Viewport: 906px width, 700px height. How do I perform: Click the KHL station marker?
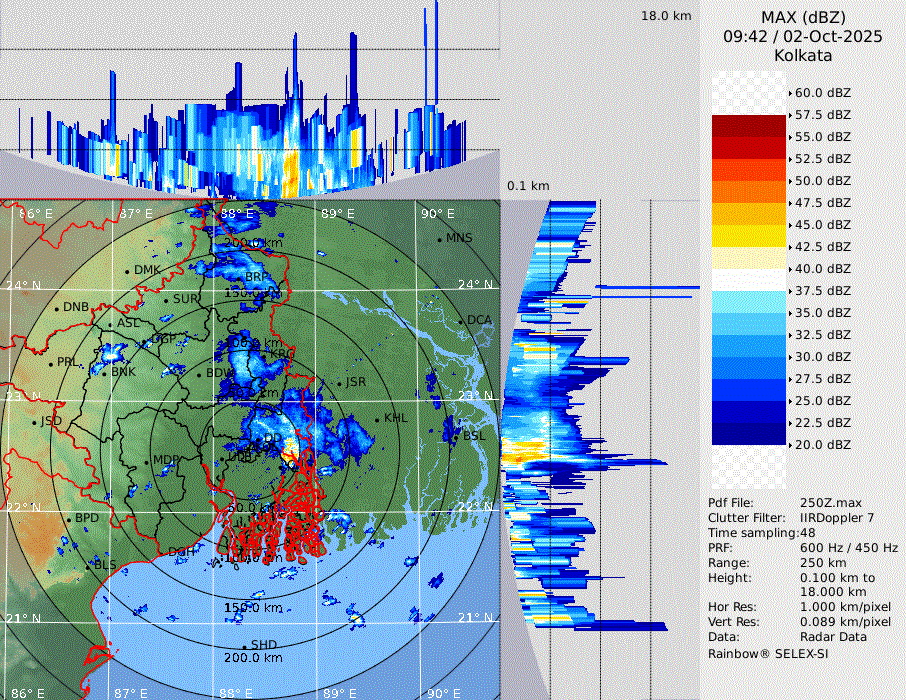378,420
